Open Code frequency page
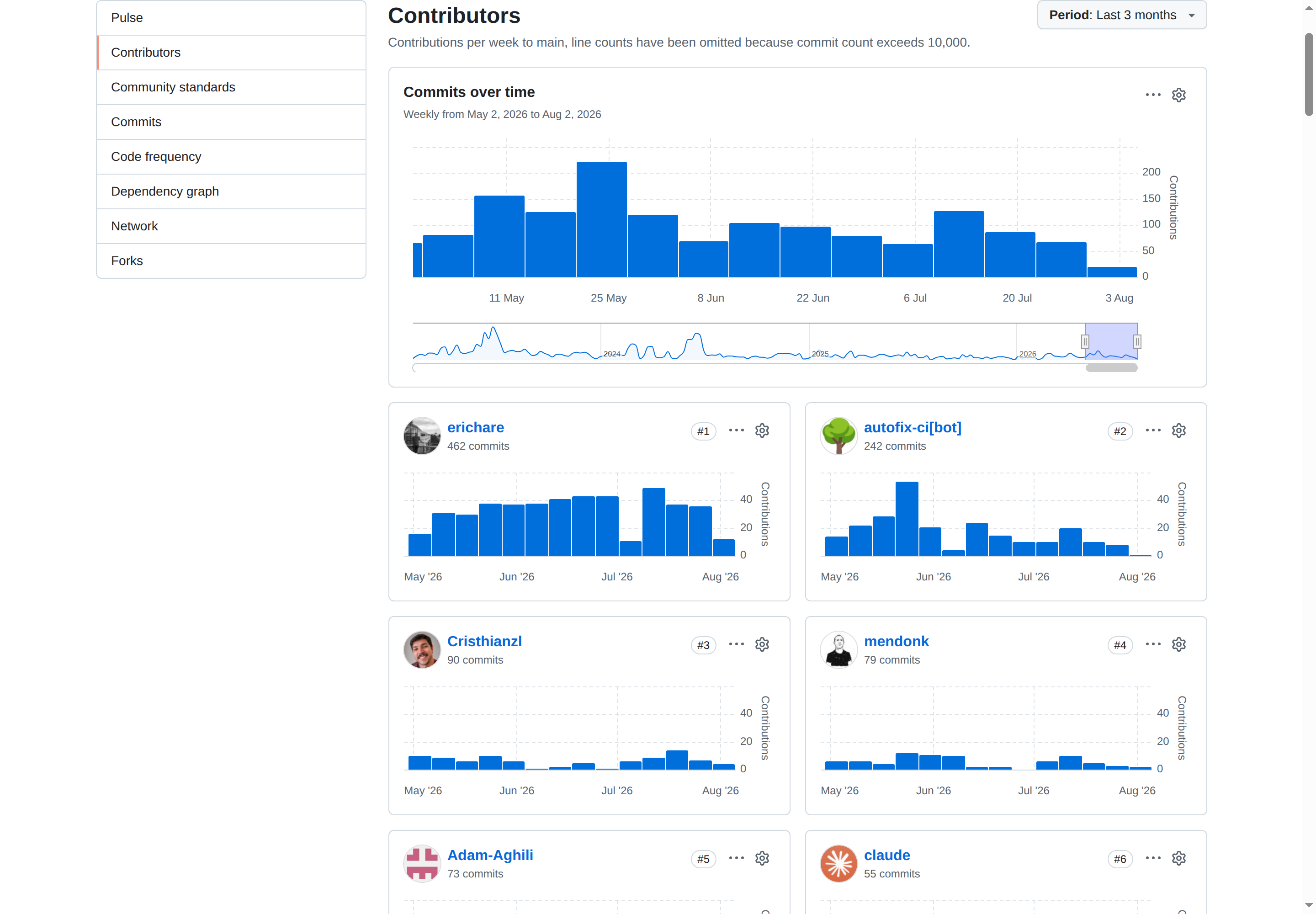 click(231, 157)
